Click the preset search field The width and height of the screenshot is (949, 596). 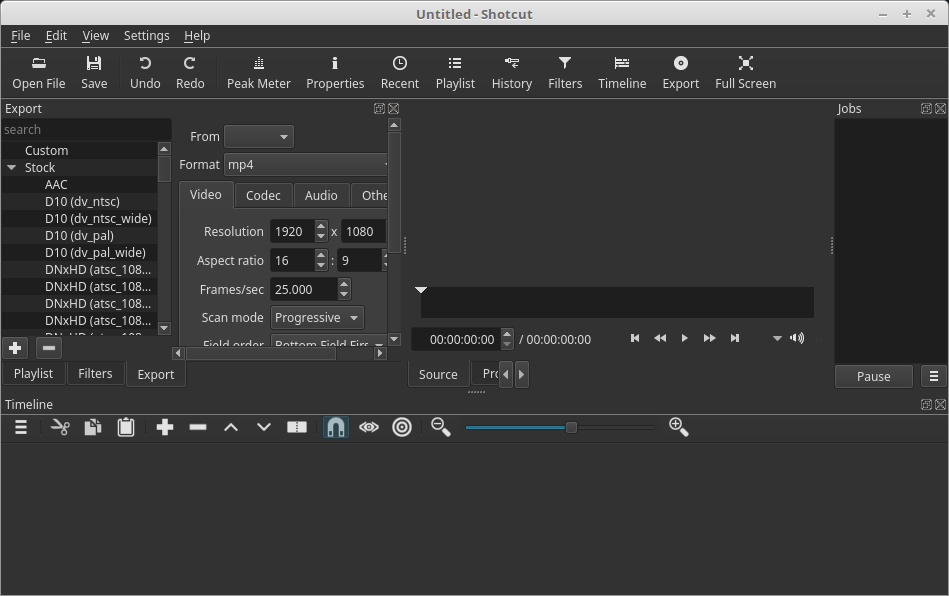[x=86, y=129]
